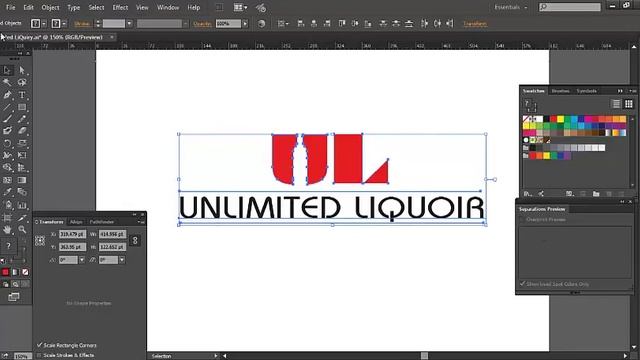Click the orange Opacity label link
The width and height of the screenshot is (640, 360).
click(202, 24)
